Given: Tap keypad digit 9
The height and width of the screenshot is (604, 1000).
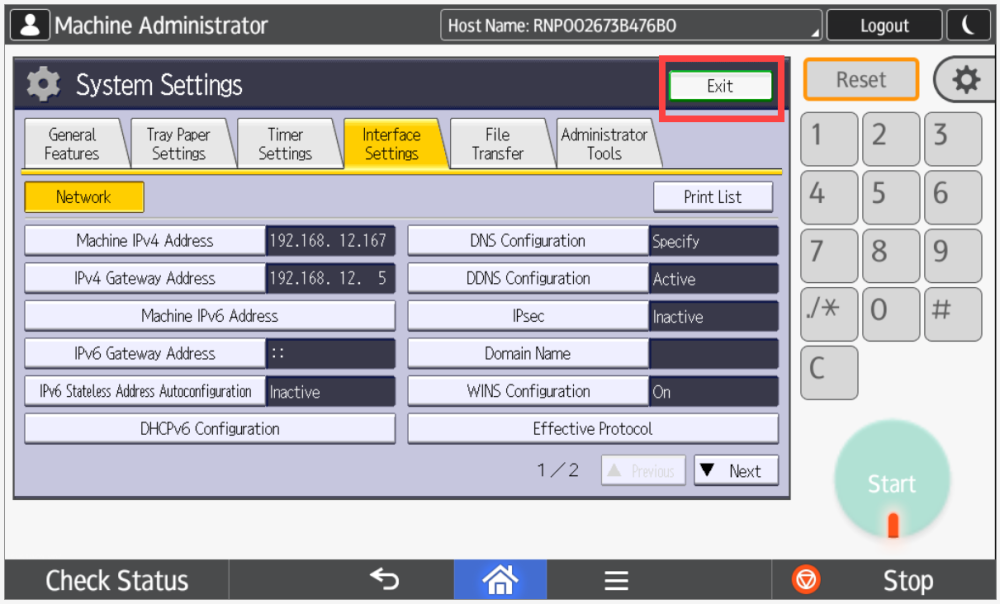Looking at the screenshot, I should [953, 256].
